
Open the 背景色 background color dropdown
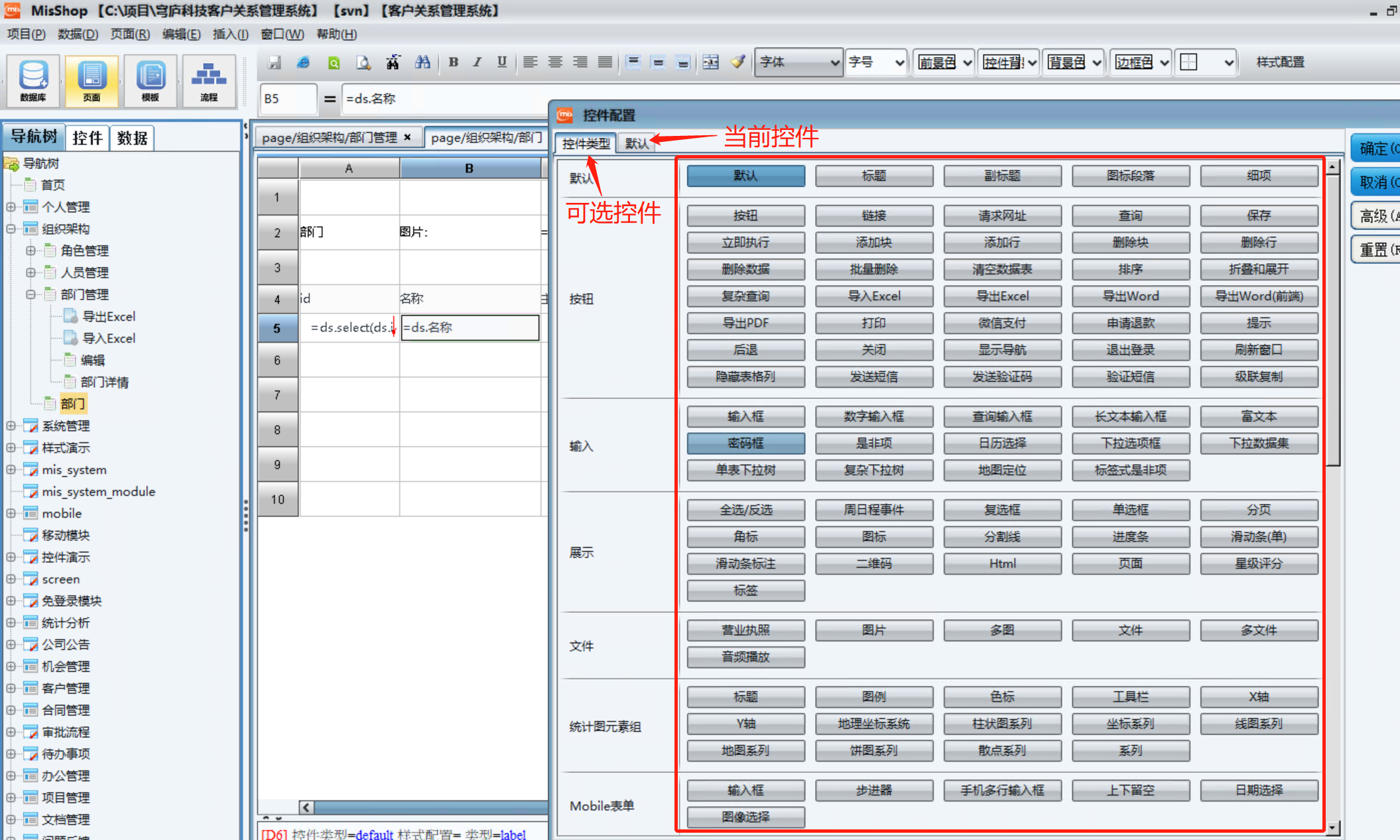pyautogui.click(x=1073, y=62)
